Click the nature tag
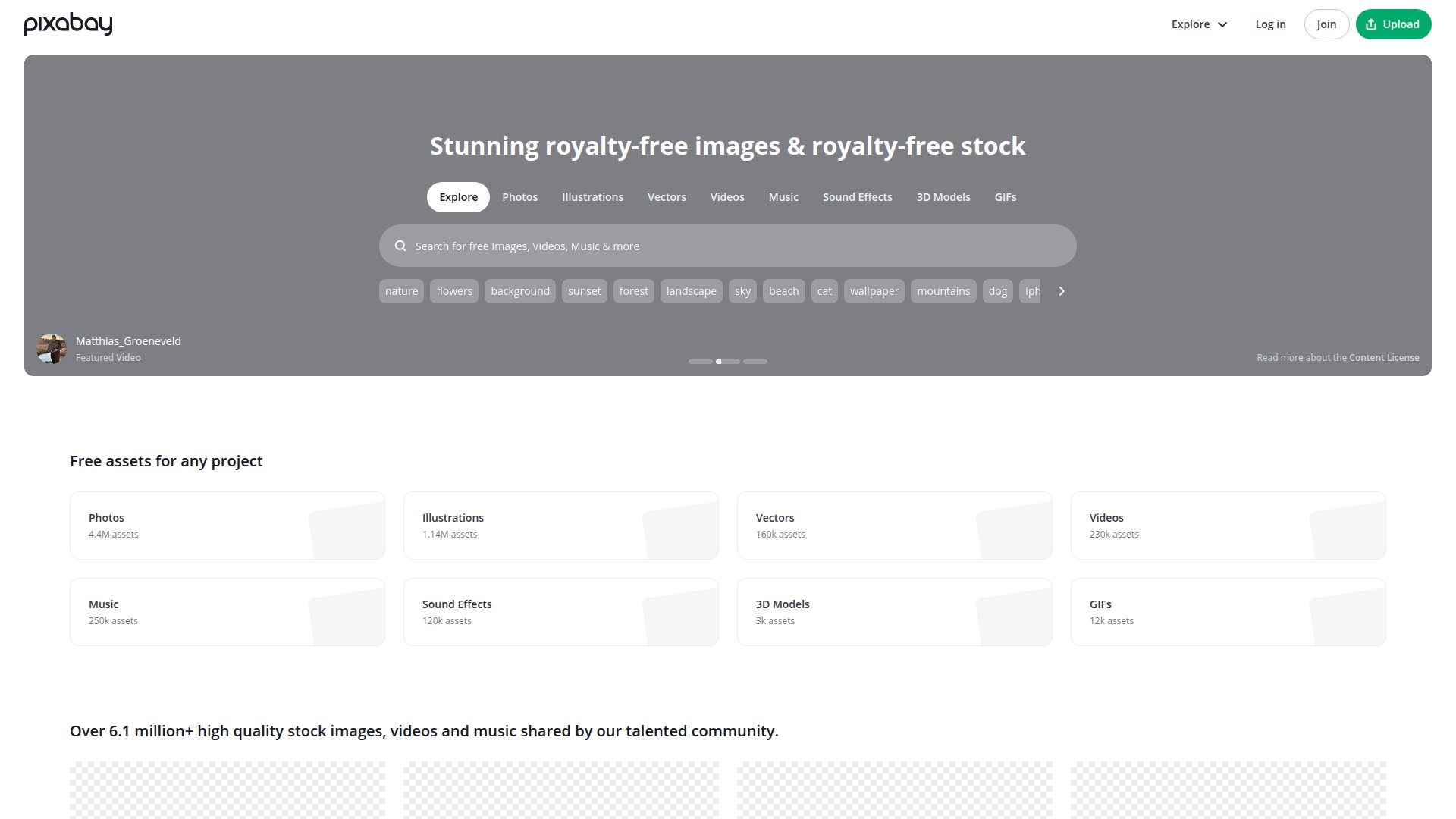This screenshot has width=1456, height=819. pos(401,291)
